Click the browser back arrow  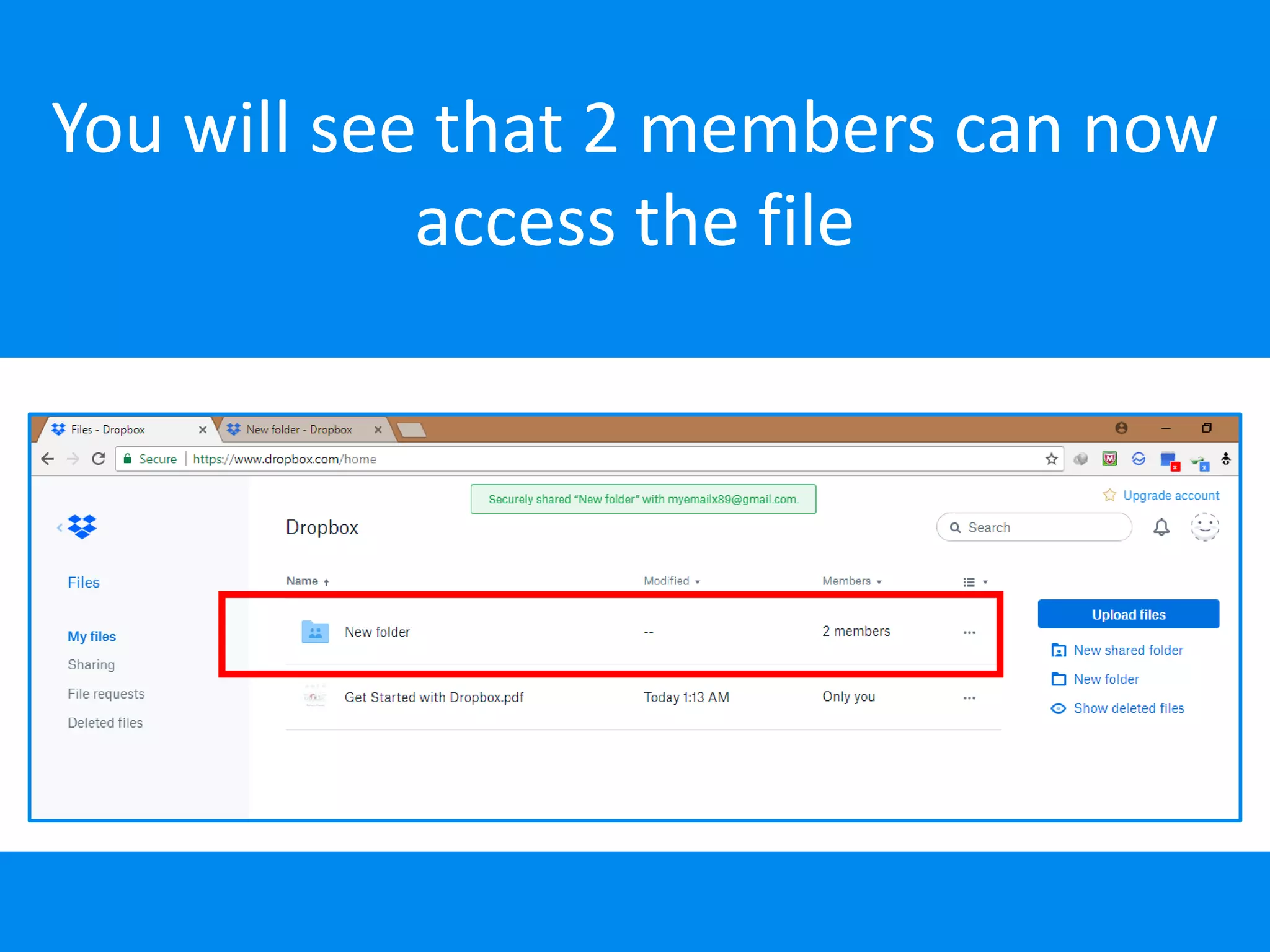tap(48, 459)
